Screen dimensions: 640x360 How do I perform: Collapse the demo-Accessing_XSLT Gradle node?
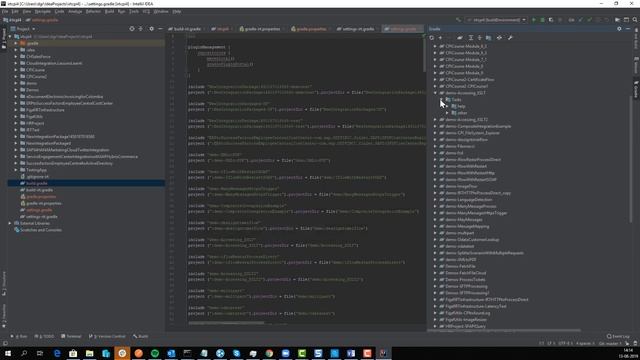click(x=435, y=93)
